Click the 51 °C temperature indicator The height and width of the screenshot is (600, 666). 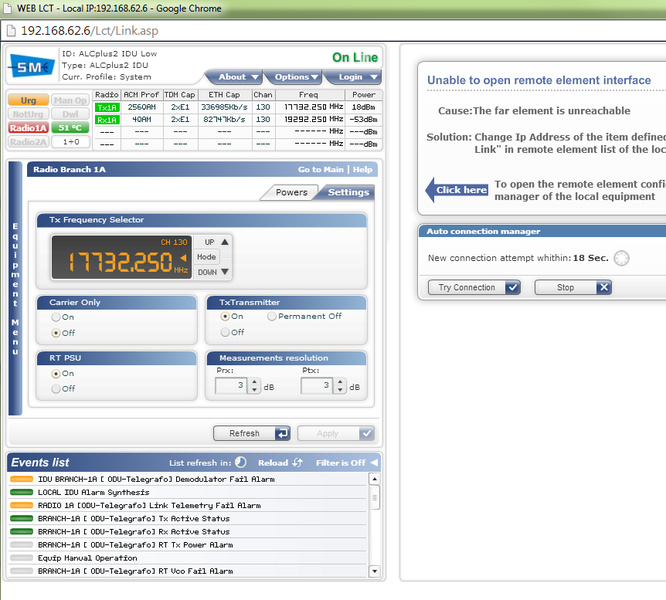pyautogui.click(x=70, y=128)
